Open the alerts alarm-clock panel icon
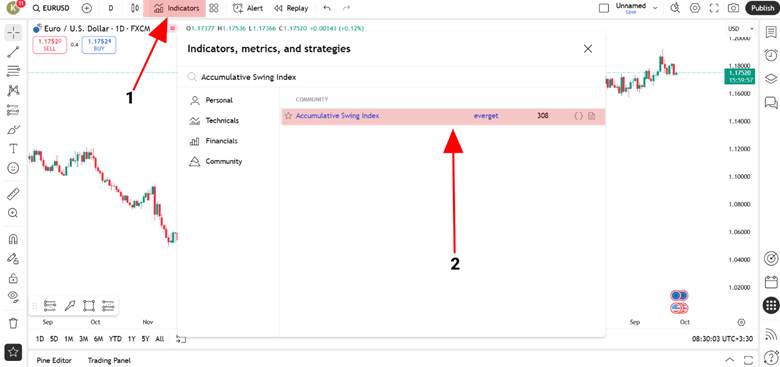This screenshot has height=367, width=780. [771, 55]
